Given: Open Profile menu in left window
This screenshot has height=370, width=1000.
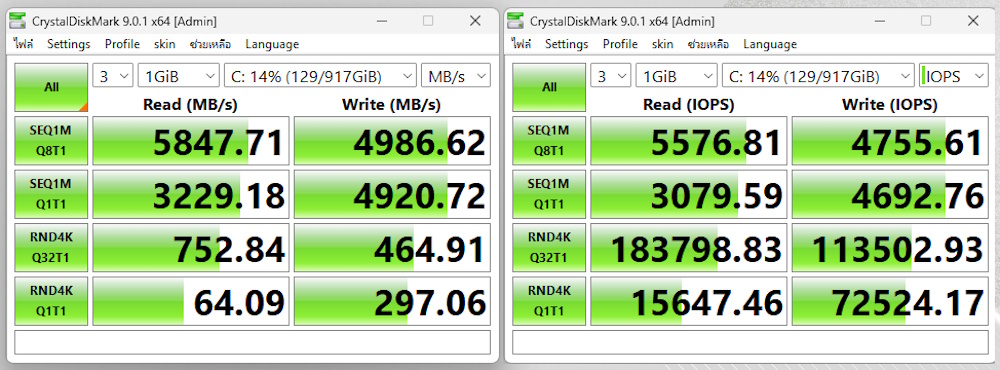Looking at the screenshot, I should [122, 44].
